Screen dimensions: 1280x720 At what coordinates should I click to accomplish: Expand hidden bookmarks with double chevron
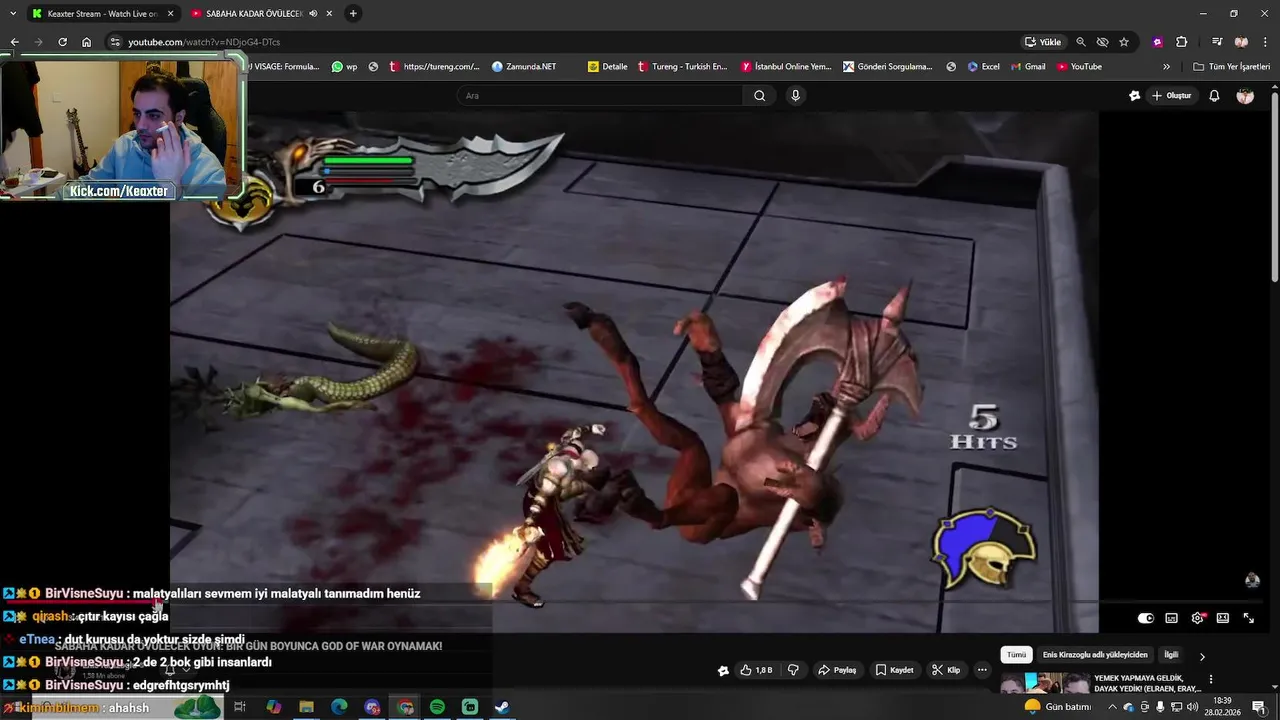pyautogui.click(x=1166, y=67)
